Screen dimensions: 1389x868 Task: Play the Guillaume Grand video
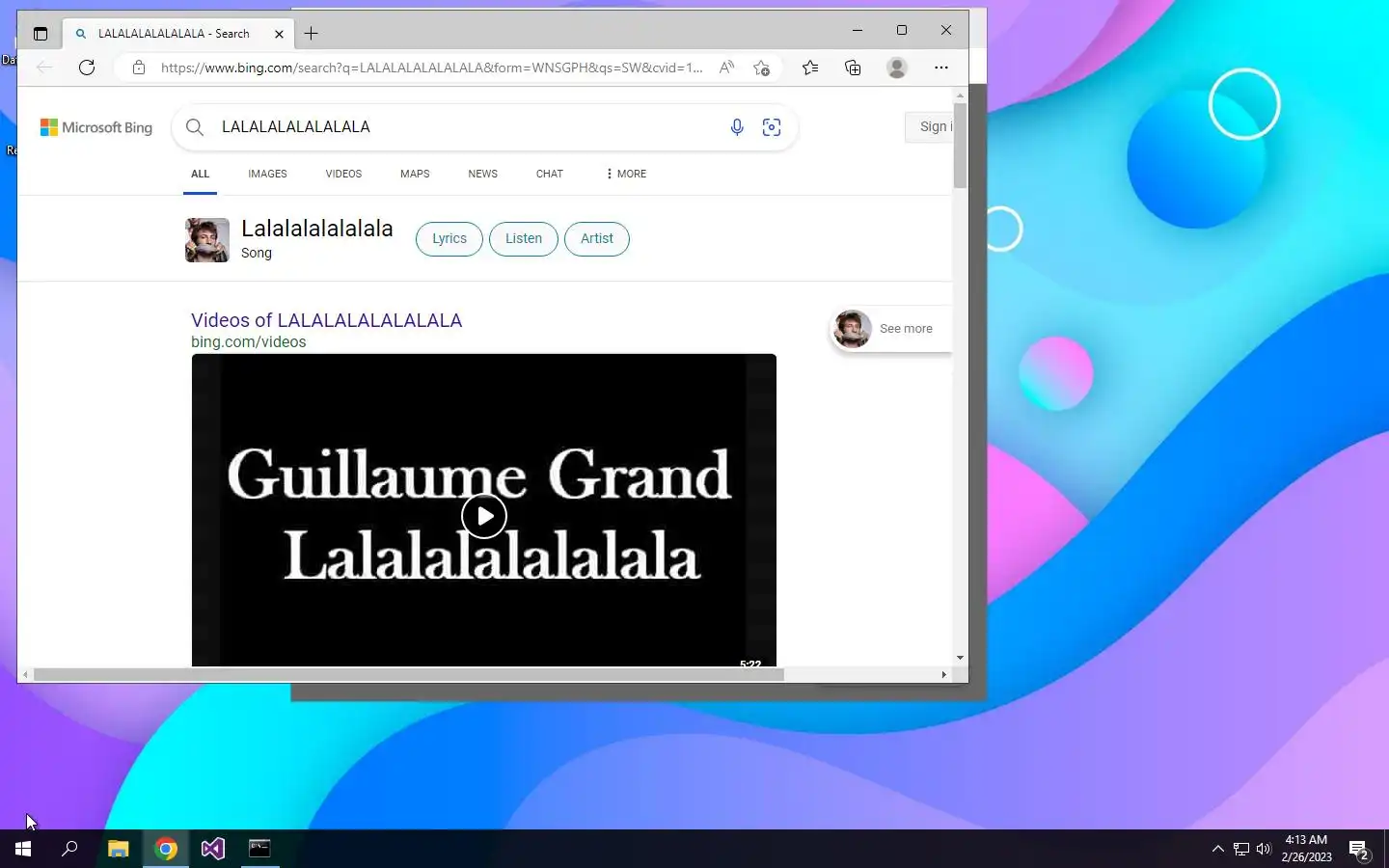coord(484,516)
